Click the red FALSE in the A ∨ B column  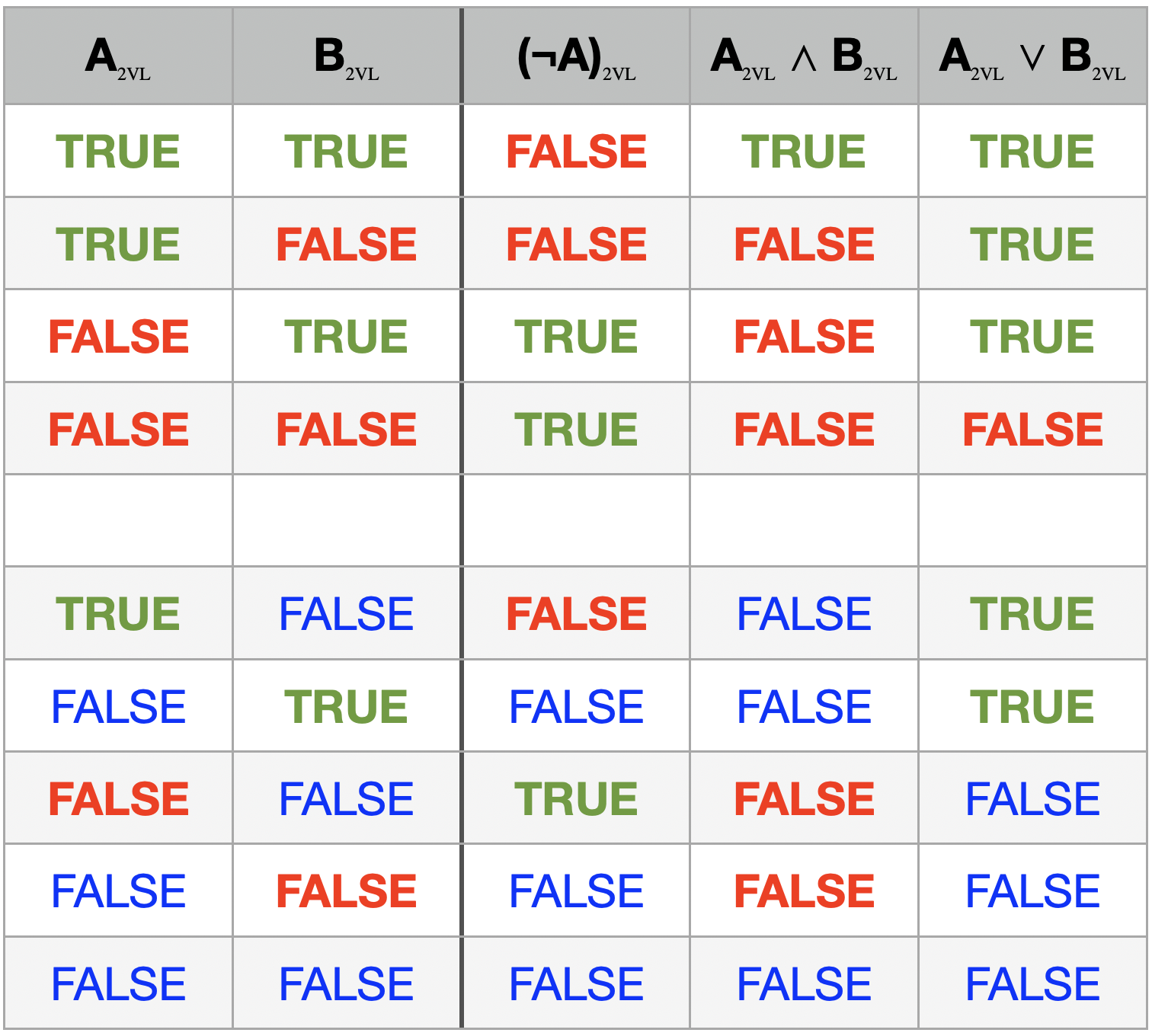tap(1032, 430)
